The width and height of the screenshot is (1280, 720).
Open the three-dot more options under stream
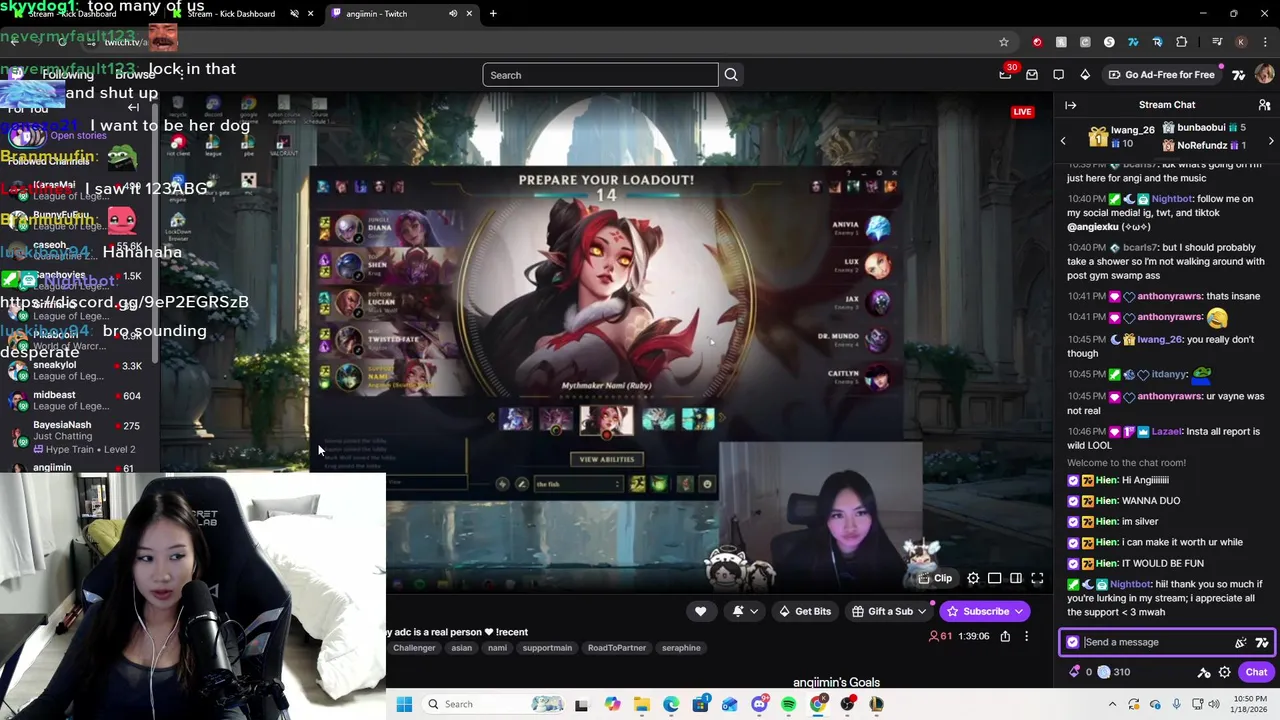point(1026,636)
